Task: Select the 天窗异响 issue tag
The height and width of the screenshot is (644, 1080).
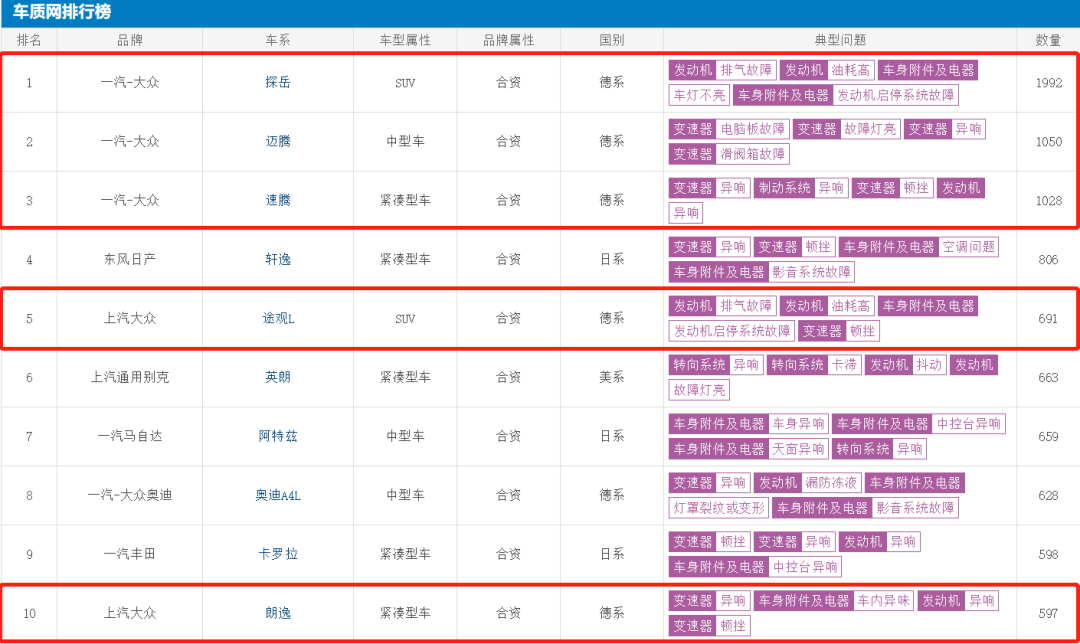Action: point(798,449)
